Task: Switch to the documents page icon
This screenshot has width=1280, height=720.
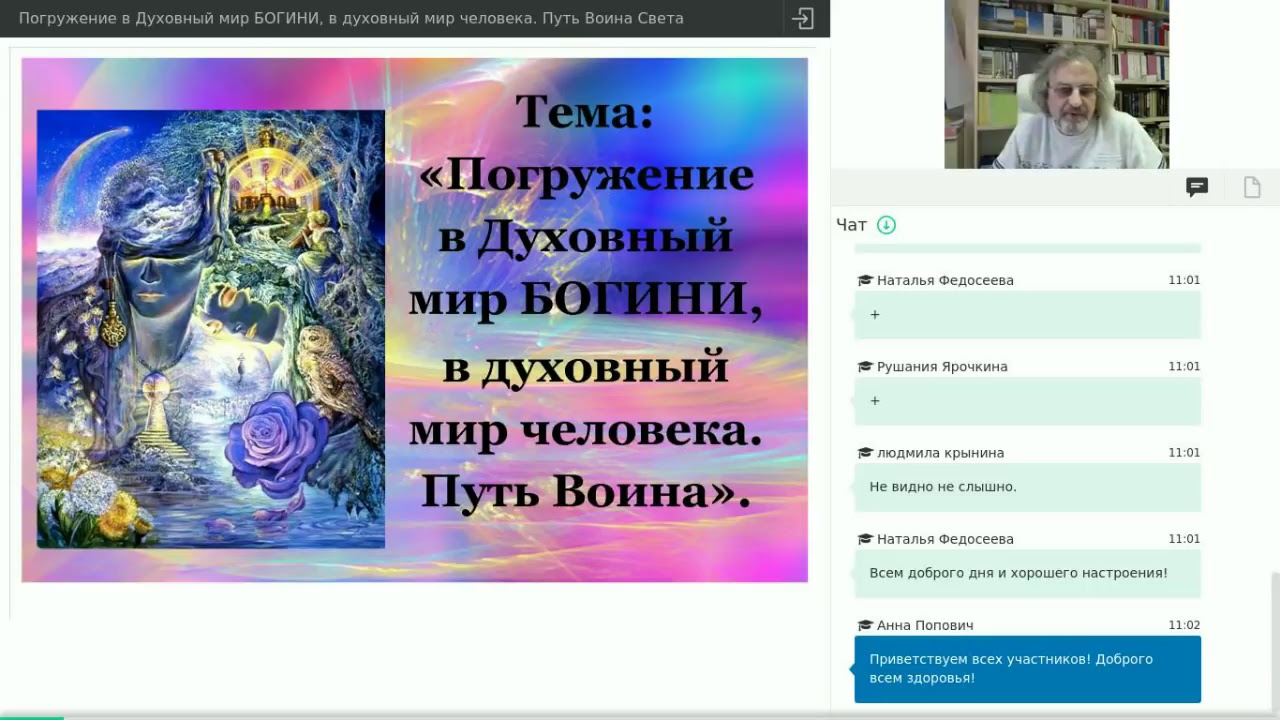Action: pyautogui.click(x=1252, y=187)
